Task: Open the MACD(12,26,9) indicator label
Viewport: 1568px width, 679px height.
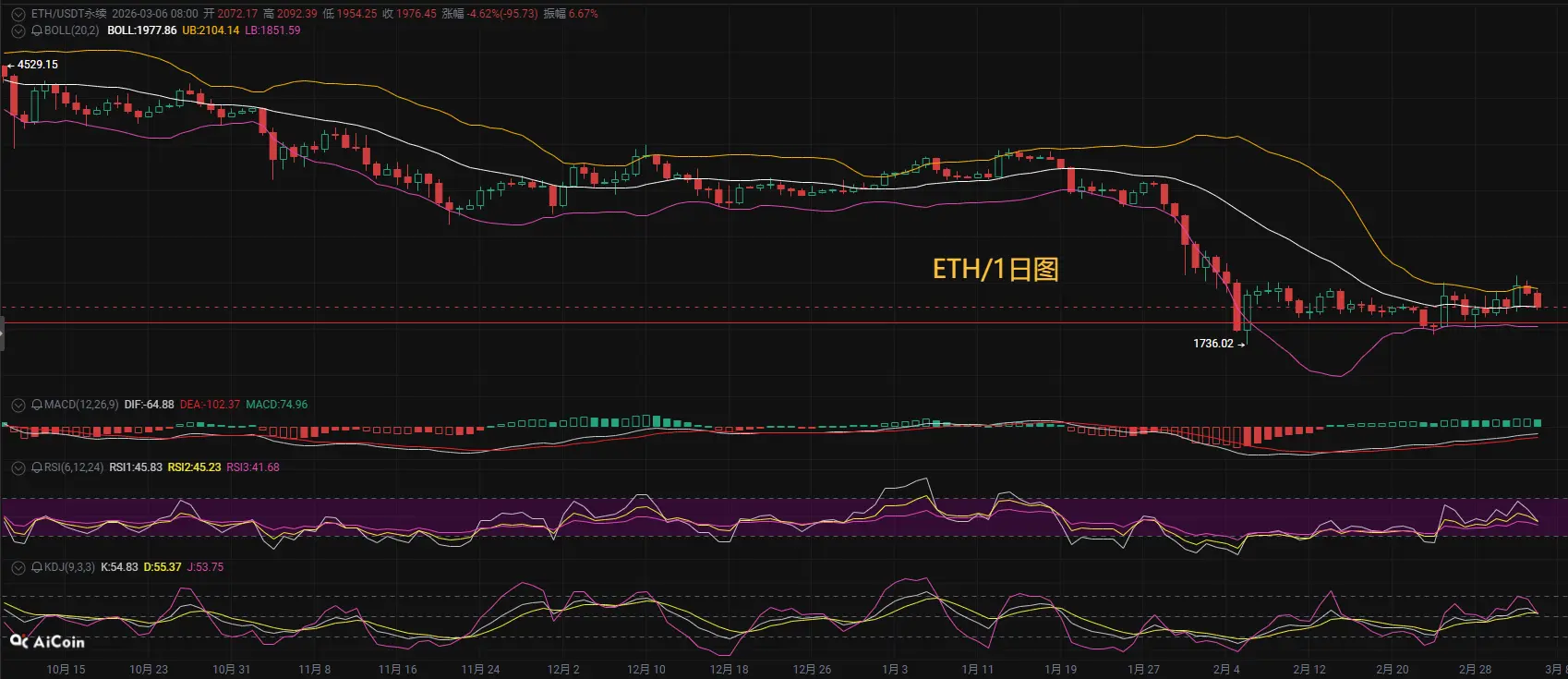Action: coord(81,405)
